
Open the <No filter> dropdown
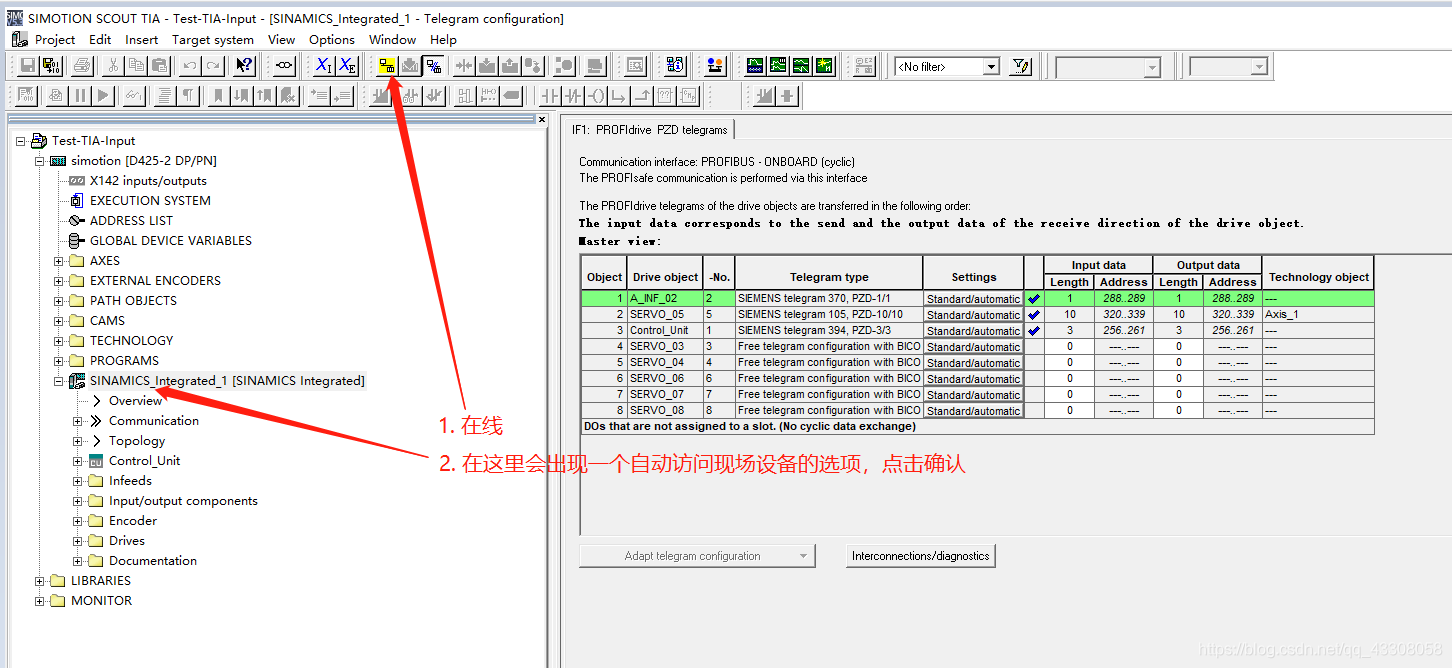991,67
